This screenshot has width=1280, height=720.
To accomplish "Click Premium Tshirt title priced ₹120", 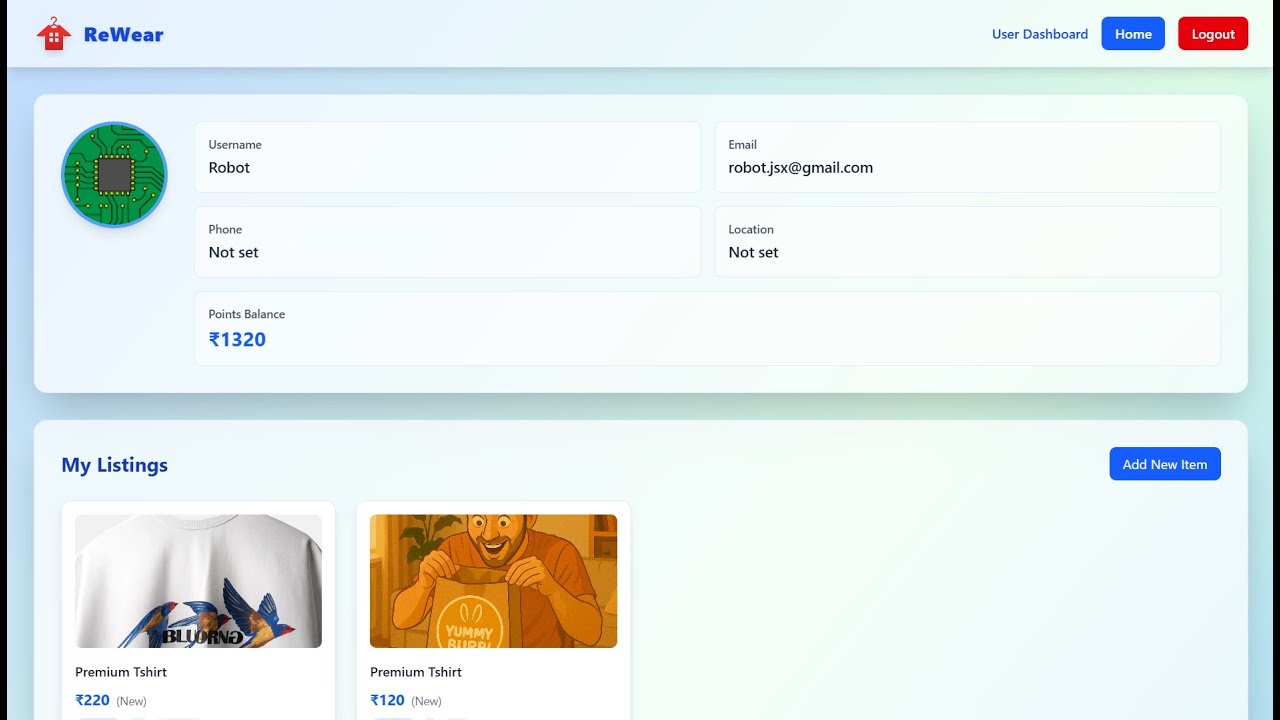I will click(416, 672).
